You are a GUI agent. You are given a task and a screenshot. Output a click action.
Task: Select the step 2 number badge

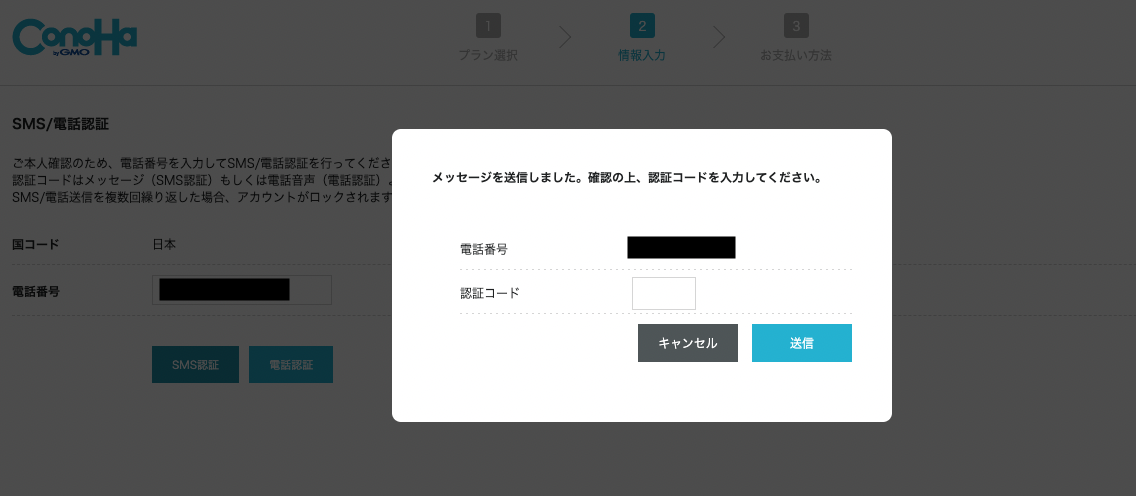click(x=642, y=27)
